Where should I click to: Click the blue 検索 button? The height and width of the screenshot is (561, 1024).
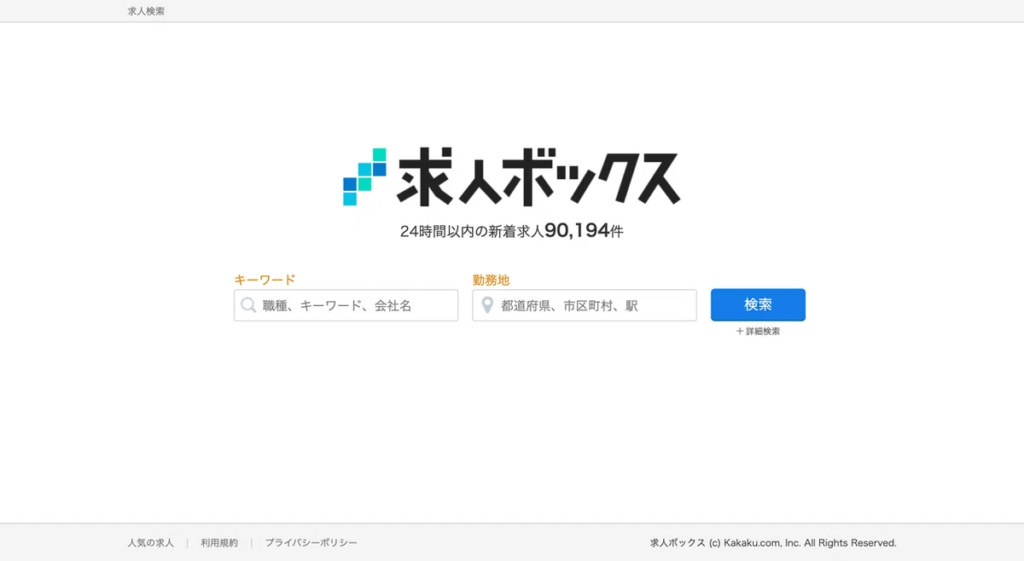[758, 304]
